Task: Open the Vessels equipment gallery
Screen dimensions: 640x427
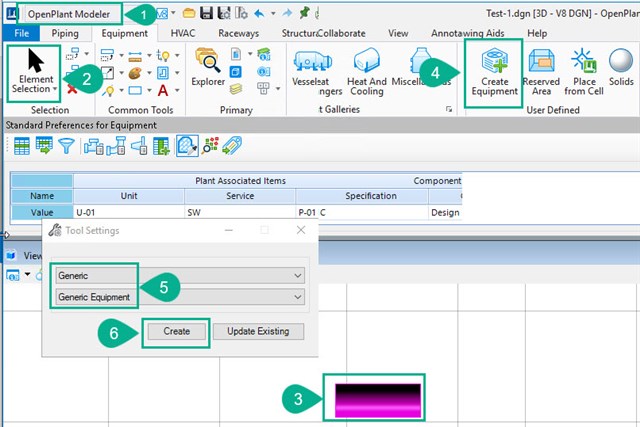Action: pos(312,67)
